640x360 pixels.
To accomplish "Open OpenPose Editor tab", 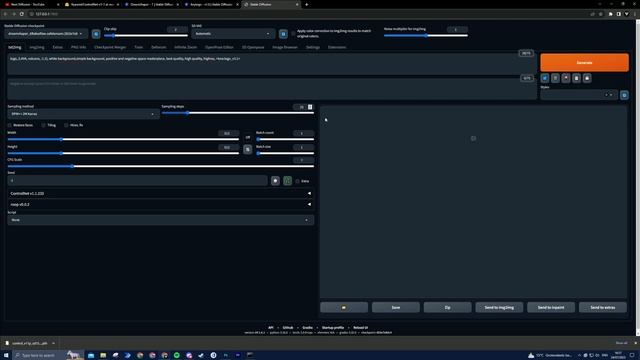I will (x=219, y=47).
